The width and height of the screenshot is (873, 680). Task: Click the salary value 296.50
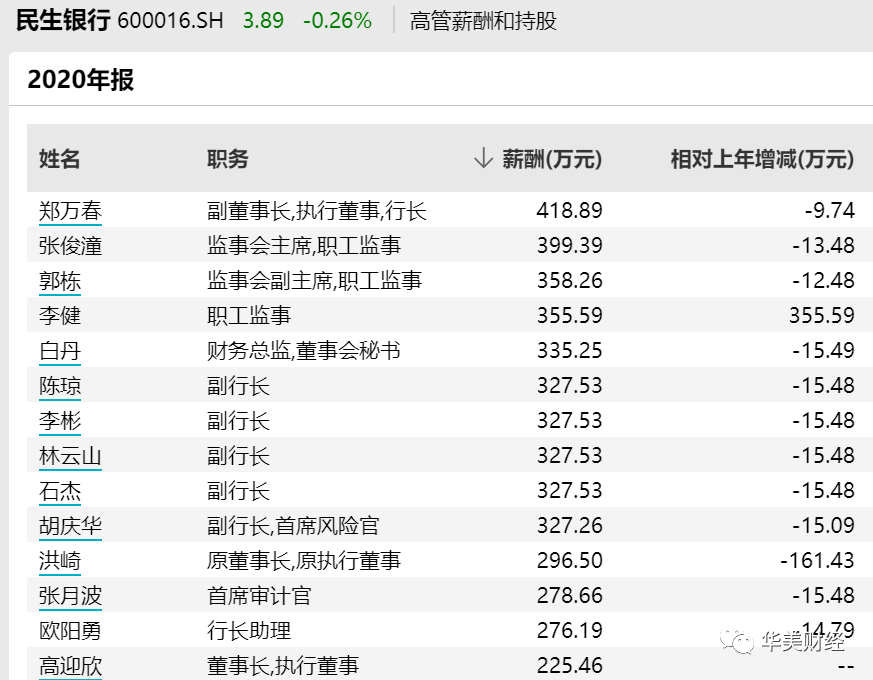[x=570, y=561]
